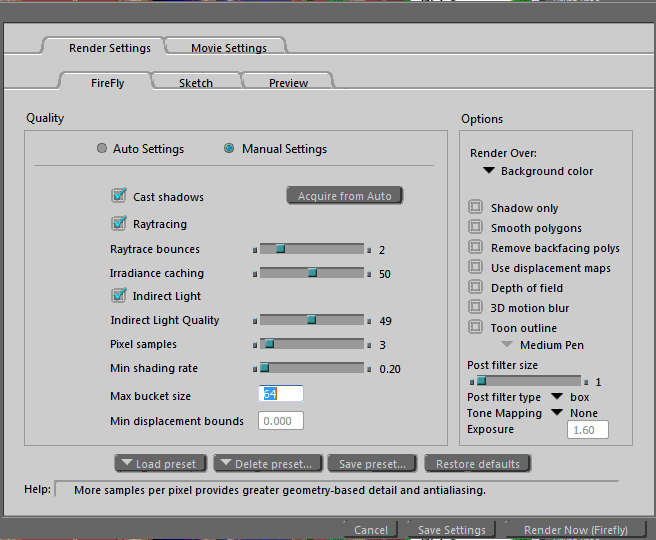Select the Preview tab
656x540 pixels.
[288, 83]
